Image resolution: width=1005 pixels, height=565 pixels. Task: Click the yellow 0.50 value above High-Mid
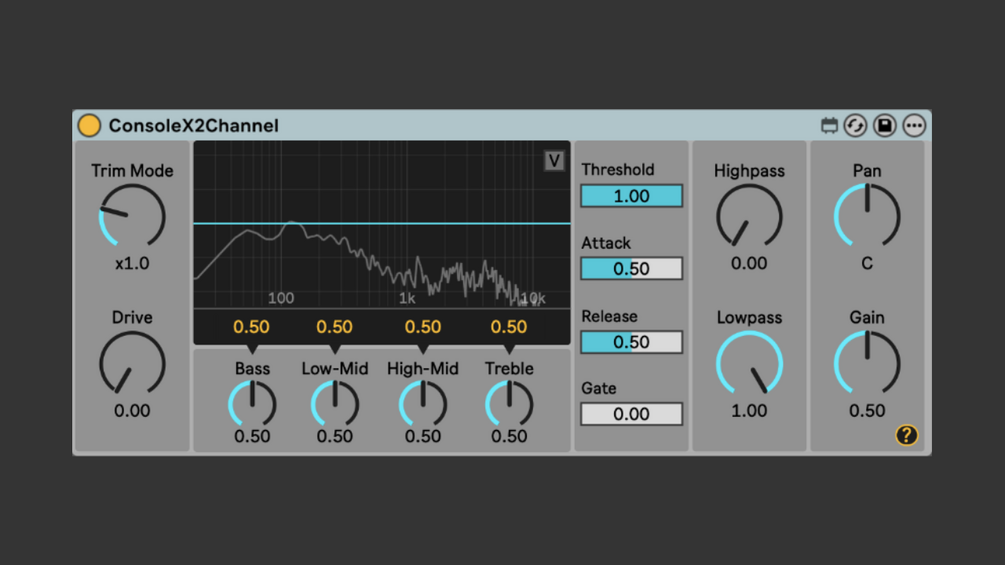423,327
